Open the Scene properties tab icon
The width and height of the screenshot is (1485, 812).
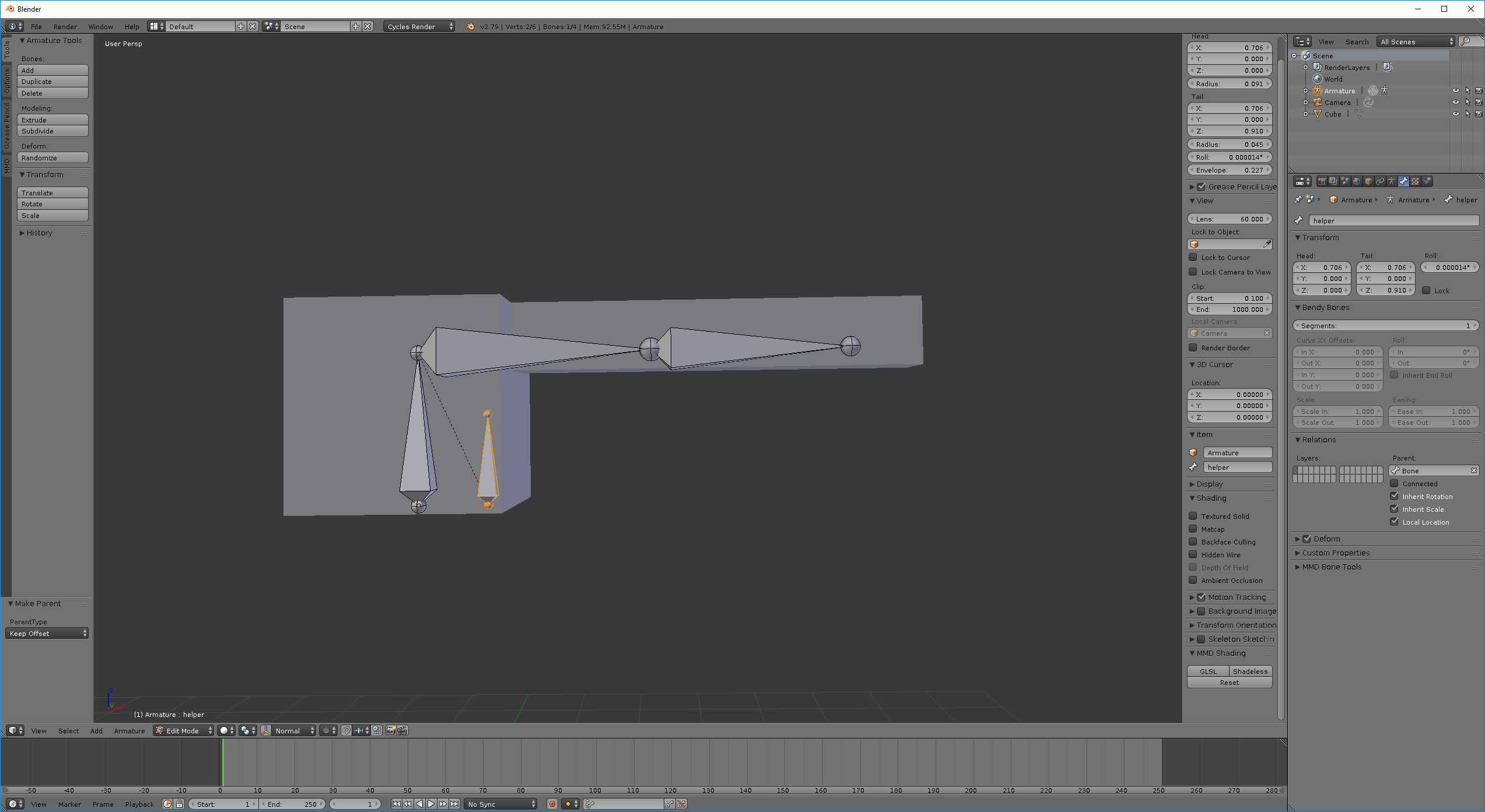[1345, 181]
